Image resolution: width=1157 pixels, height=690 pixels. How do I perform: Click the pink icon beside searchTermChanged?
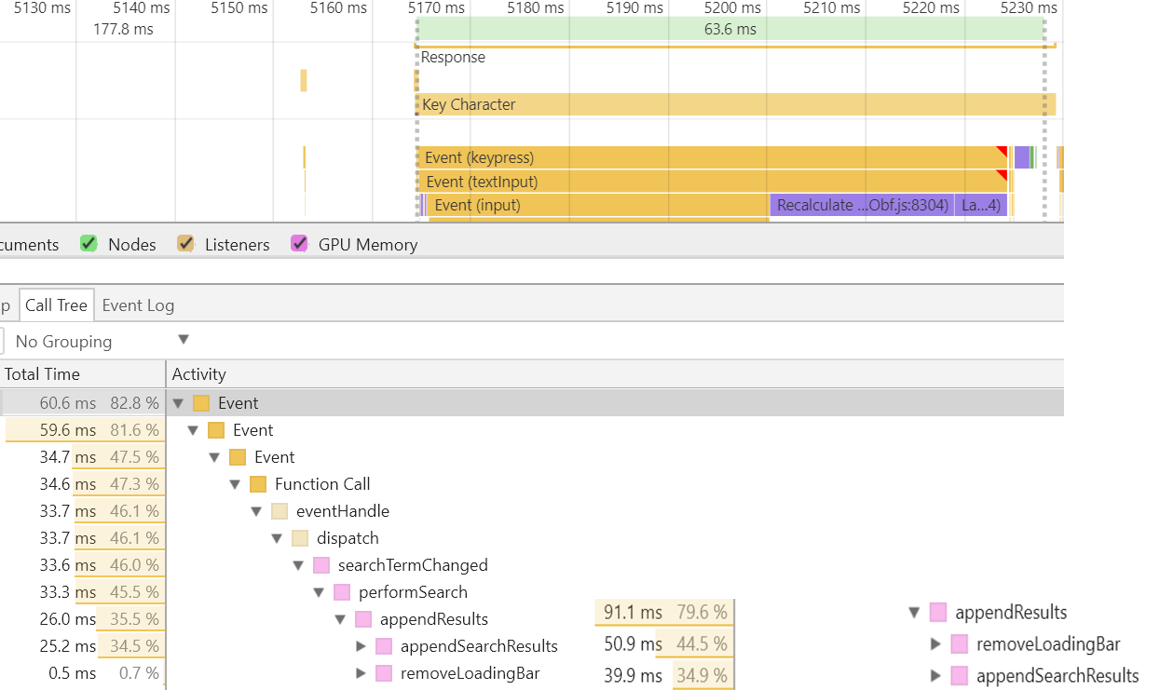(321, 565)
